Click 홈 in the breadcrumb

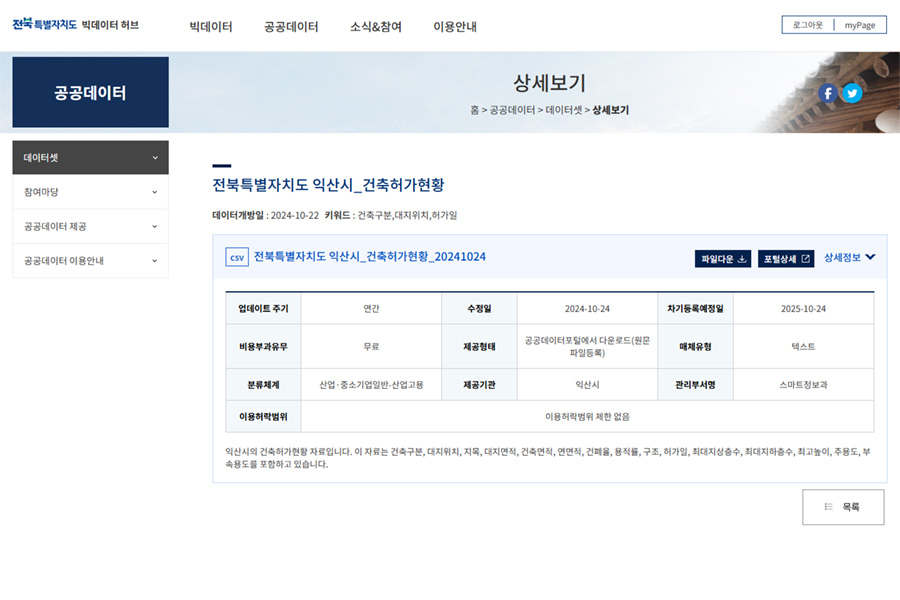[474, 110]
